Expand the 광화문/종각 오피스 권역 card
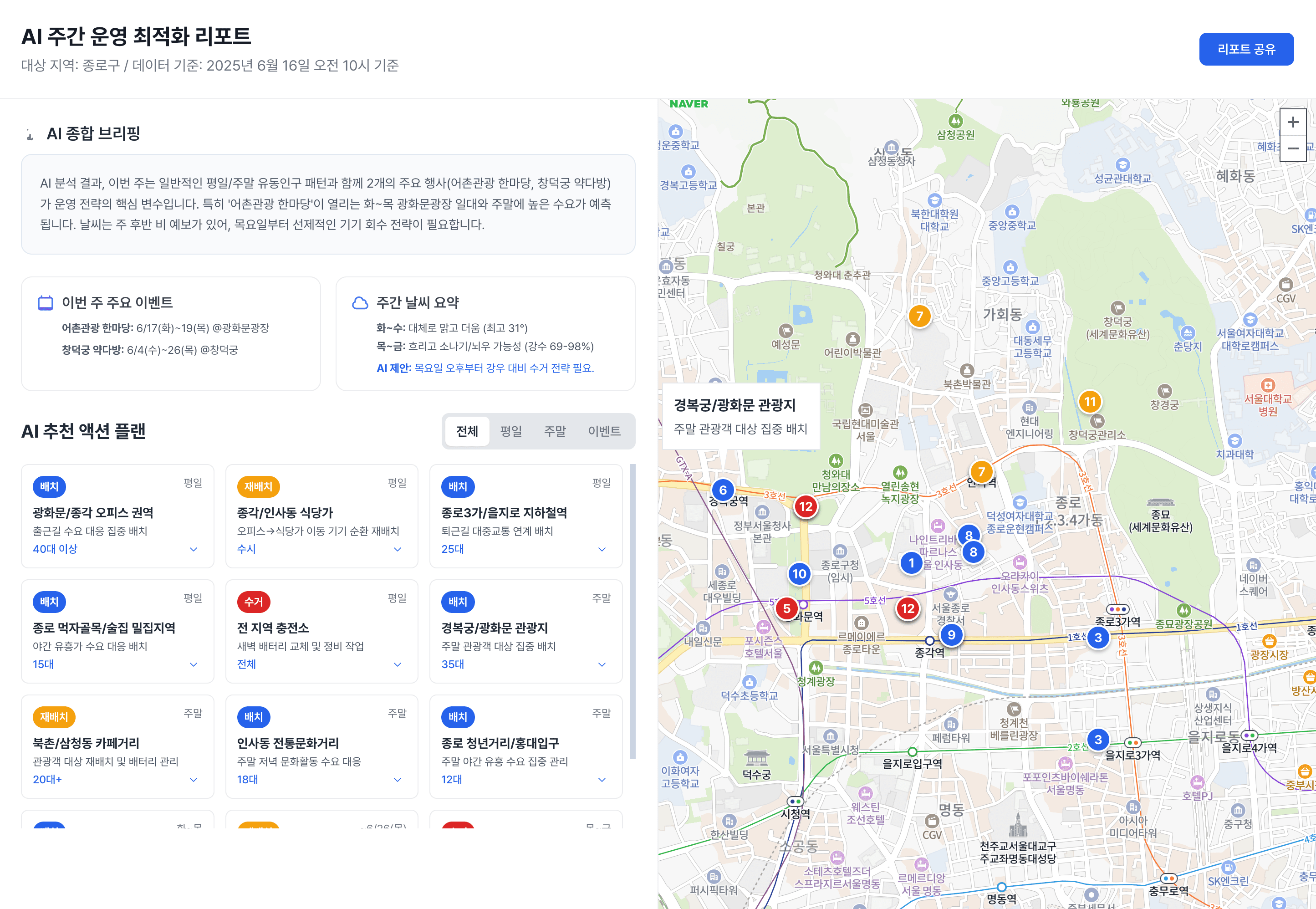 pos(194,549)
